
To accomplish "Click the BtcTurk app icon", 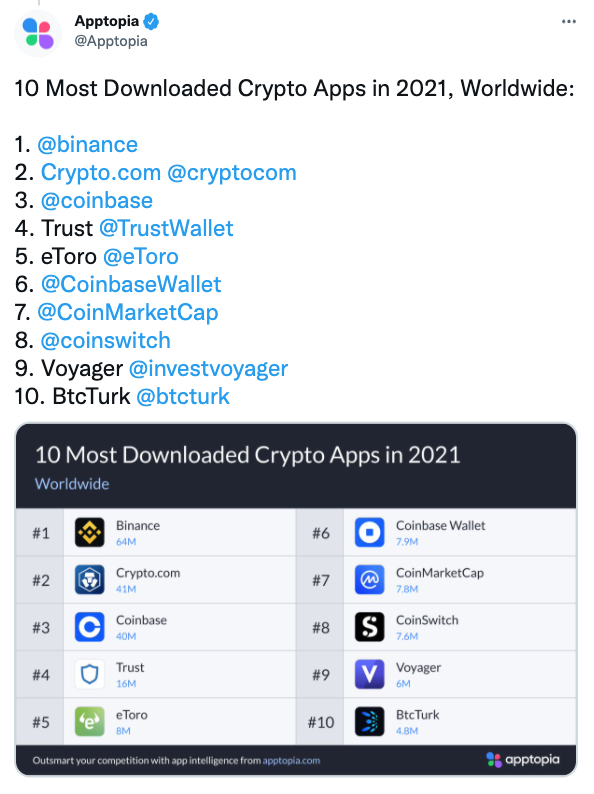I will (370, 721).
